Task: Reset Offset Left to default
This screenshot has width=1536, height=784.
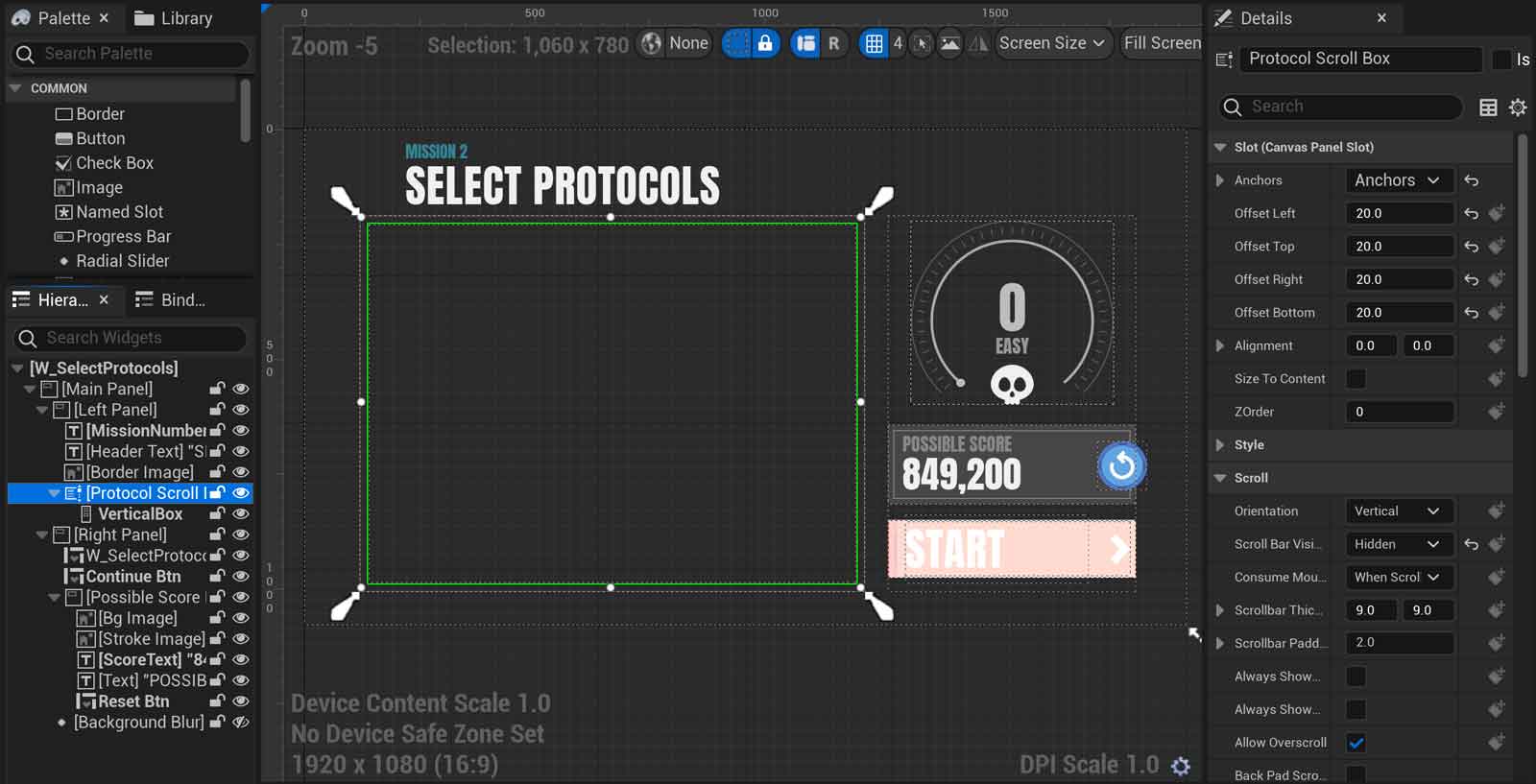Action: [x=1471, y=213]
